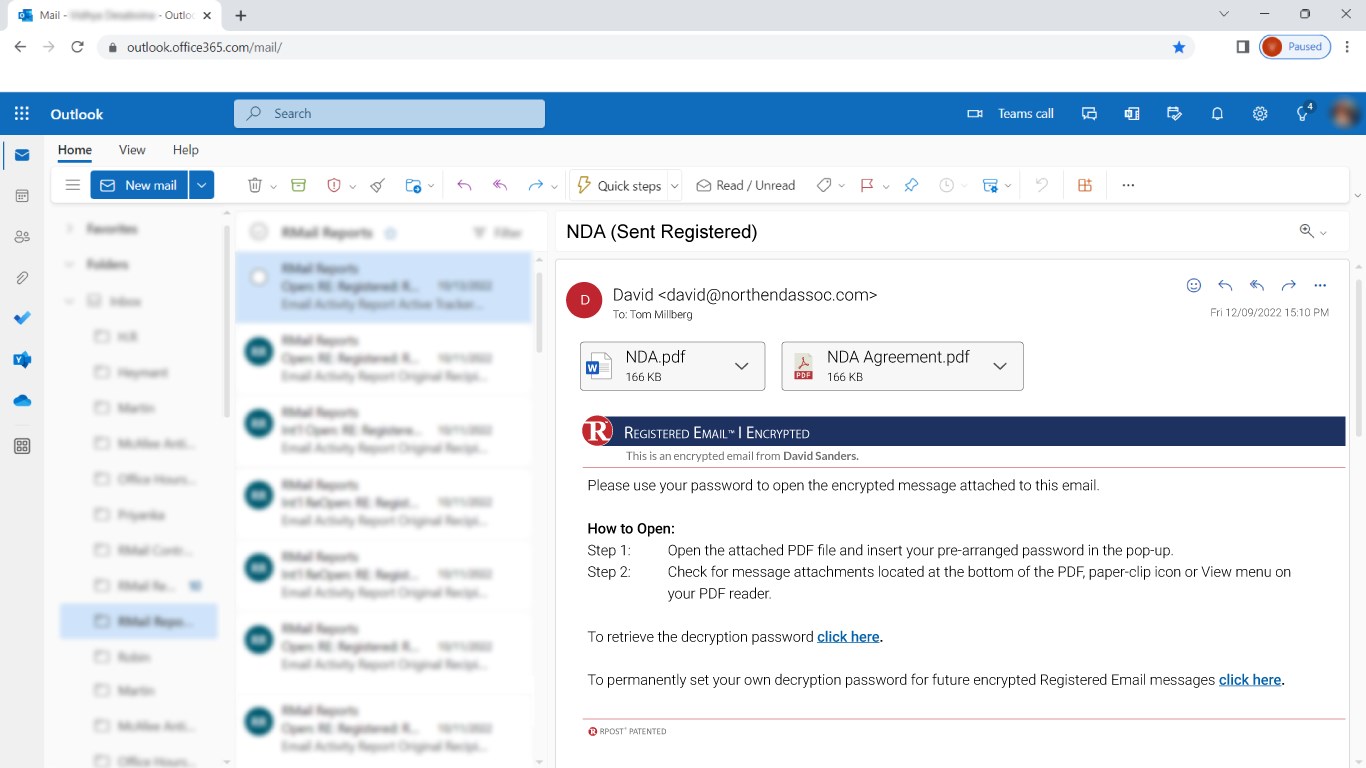Click forward arrow in the message header
The image size is (1366, 768).
[1288, 285]
